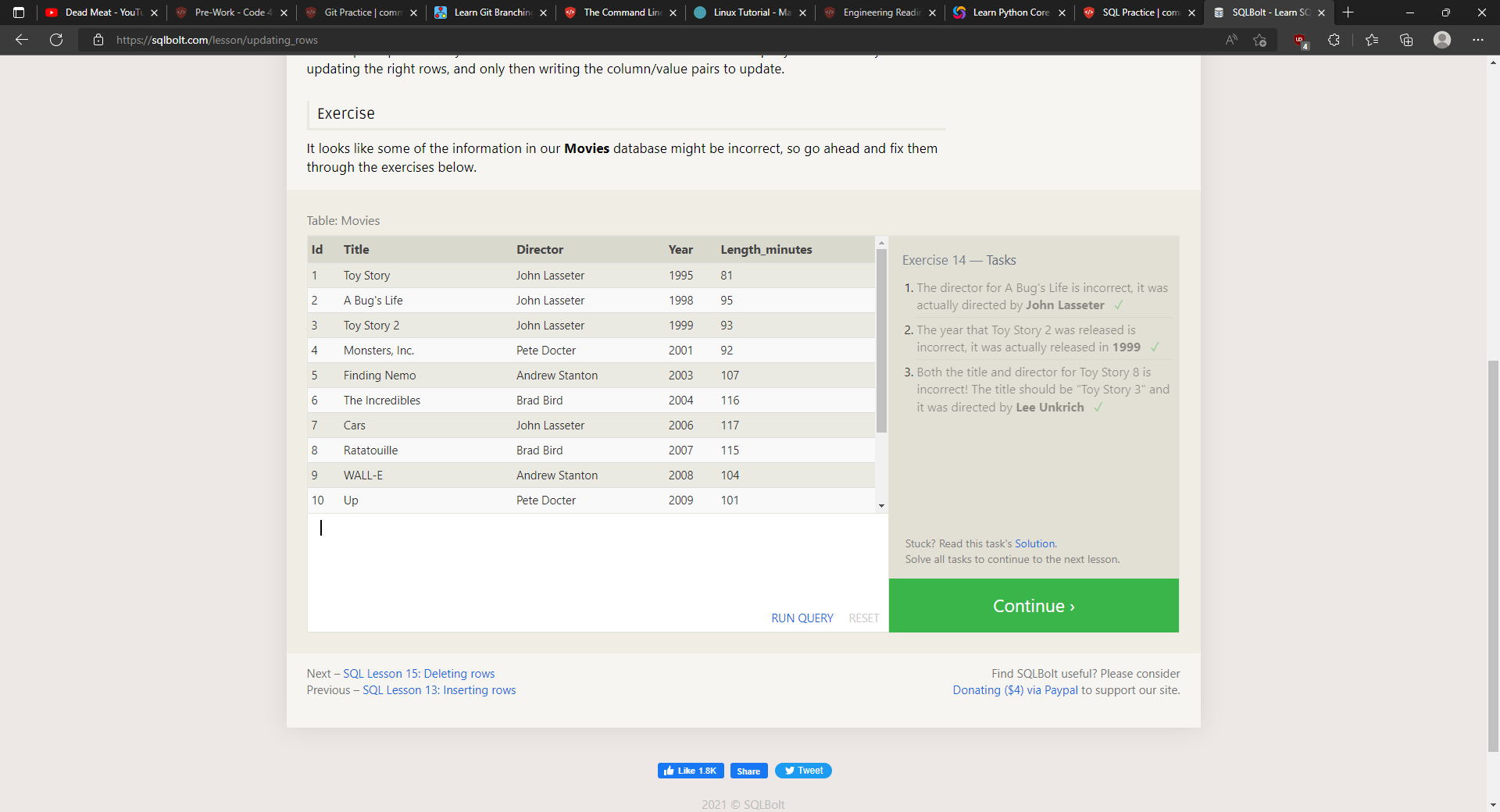Click inside the SQL query text editor
This screenshot has height=812, width=1500.
[x=594, y=562]
